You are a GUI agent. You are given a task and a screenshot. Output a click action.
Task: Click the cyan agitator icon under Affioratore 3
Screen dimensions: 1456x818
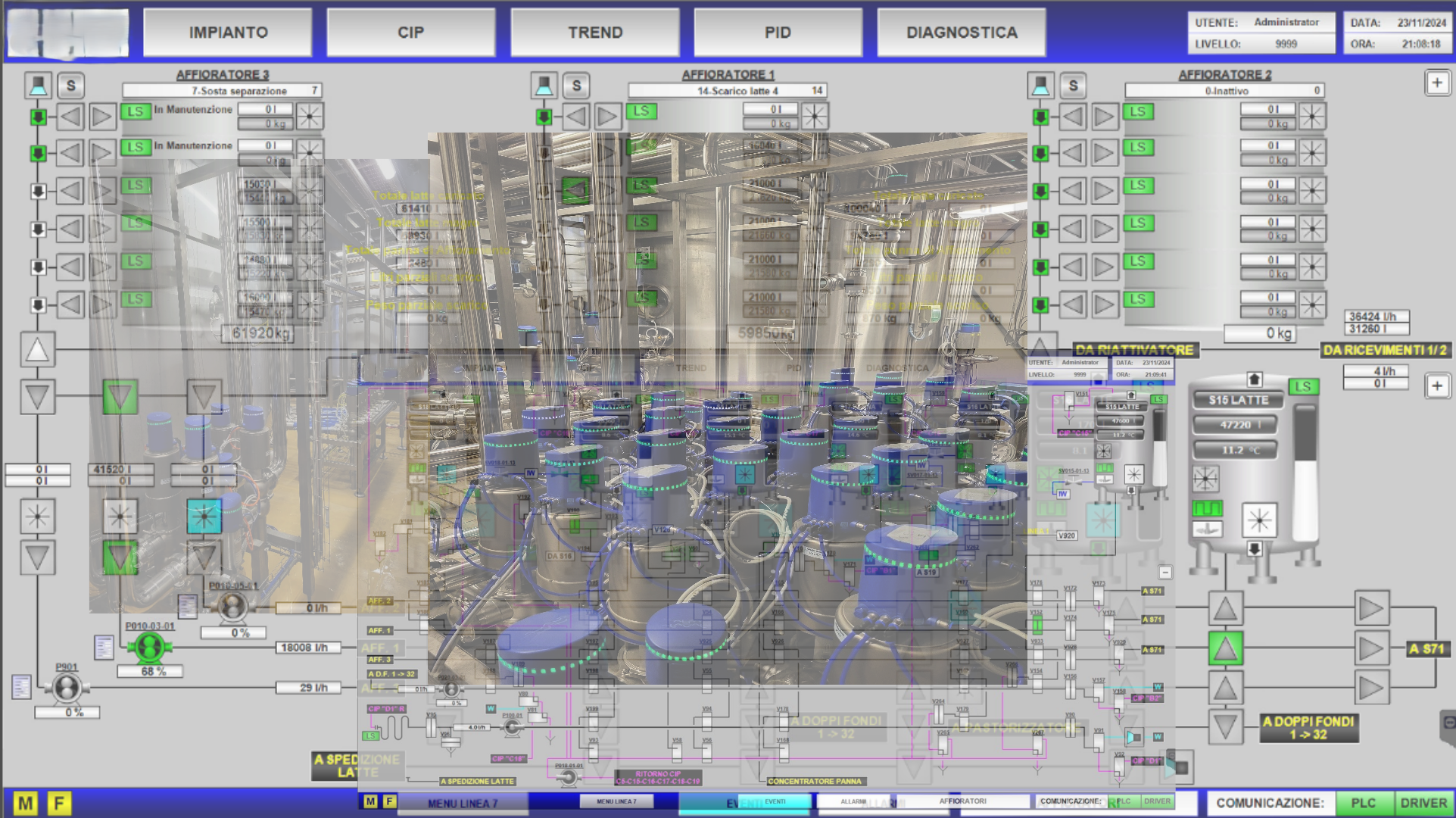point(204,517)
